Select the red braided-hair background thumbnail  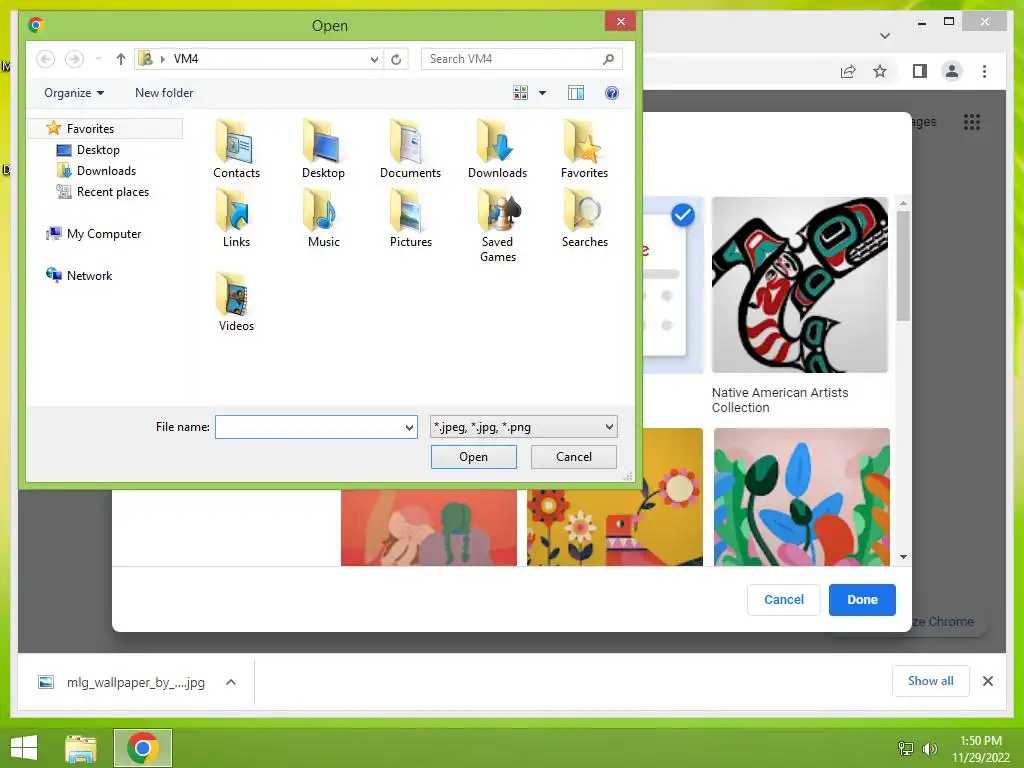click(x=428, y=528)
